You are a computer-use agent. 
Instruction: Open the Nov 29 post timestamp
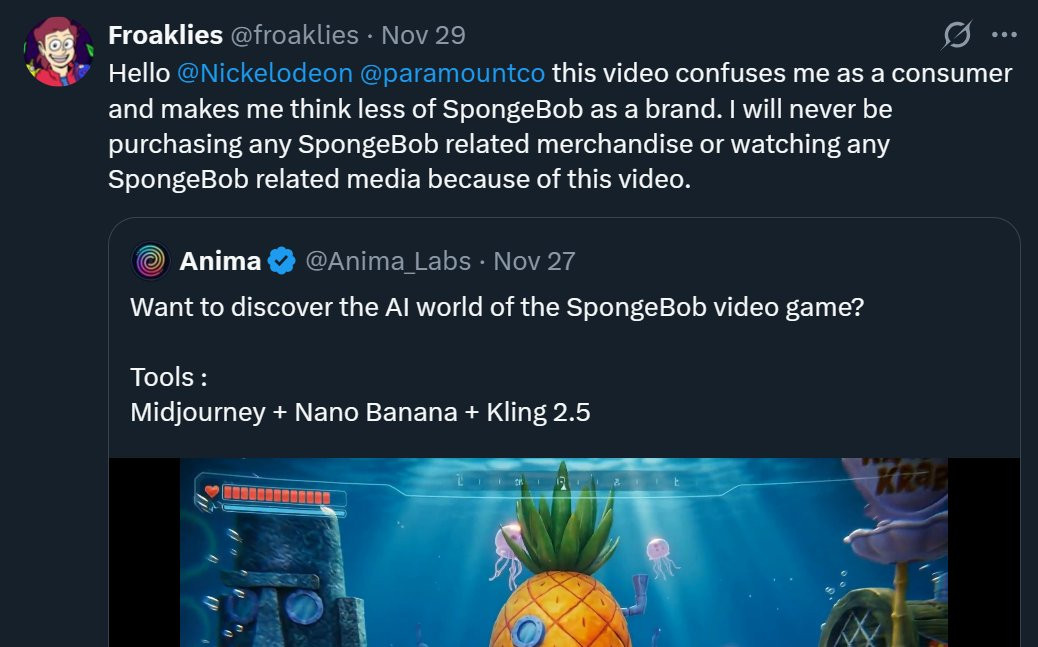click(x=424, y=36)
